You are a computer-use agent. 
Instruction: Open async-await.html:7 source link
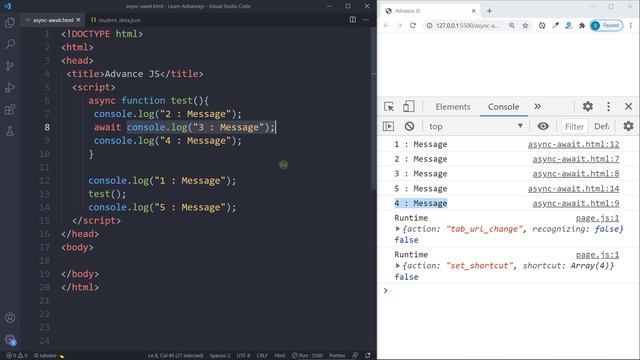[576, 159]
